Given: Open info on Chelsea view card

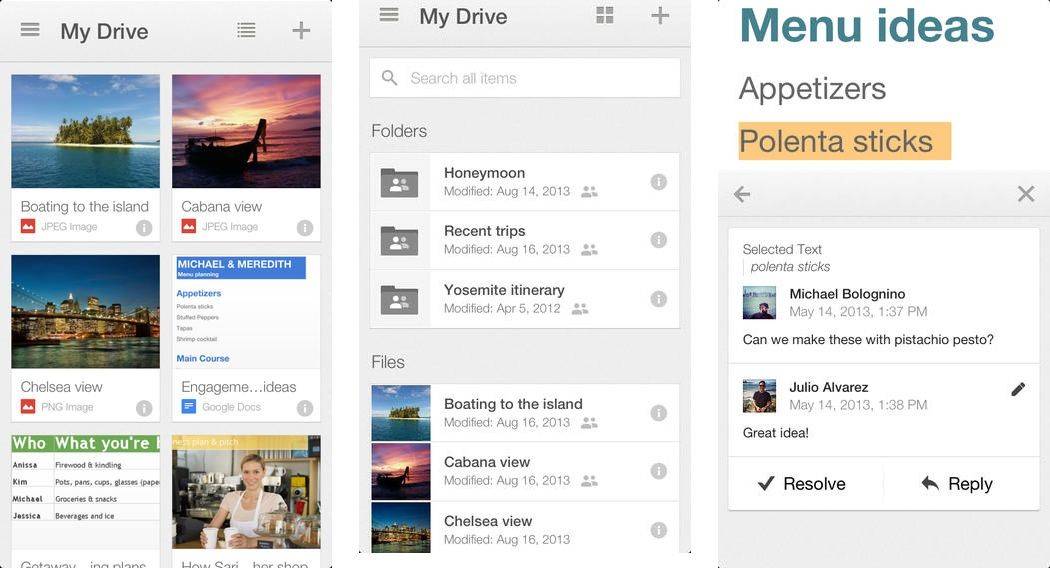Looking at the screenshot, I should click(x=144, y=408).
